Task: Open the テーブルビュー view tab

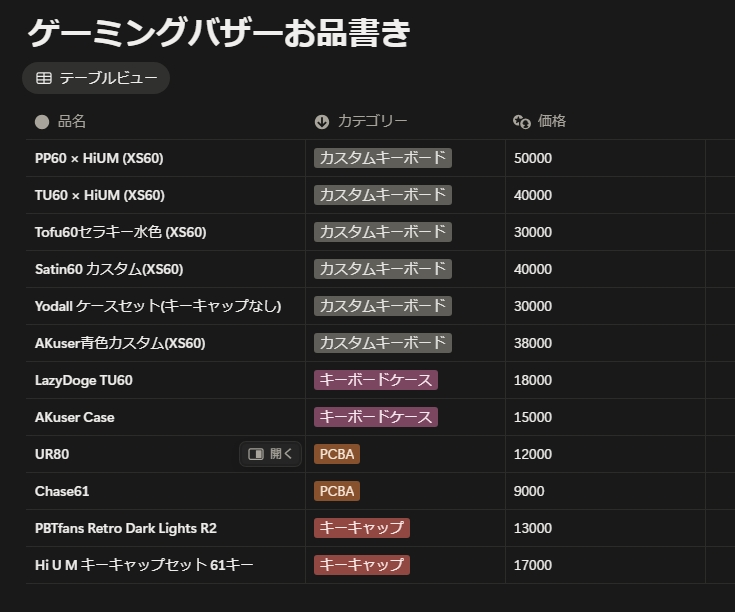Action: pyautogui.click(x=96, y=78)
